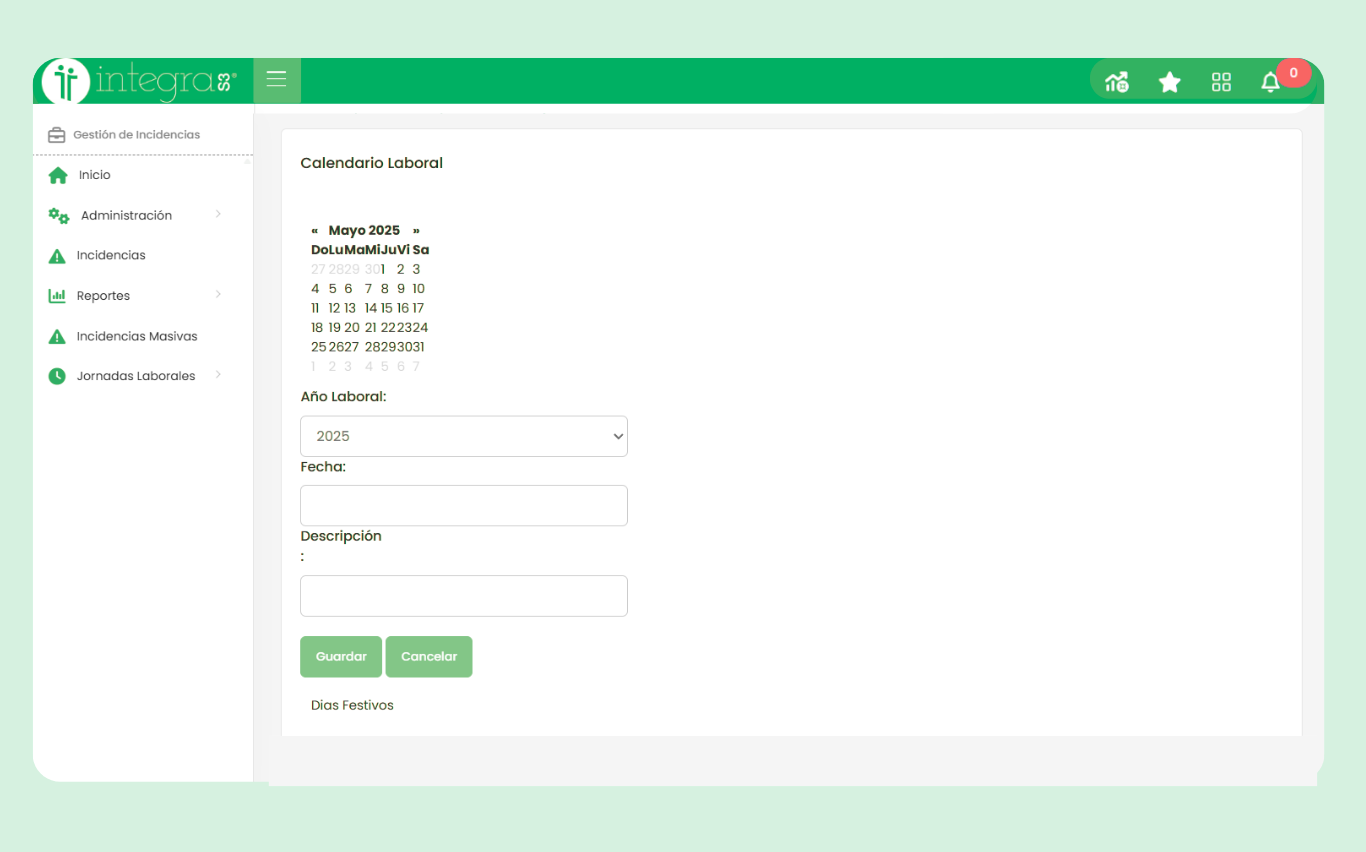Open Jornadas Laborales menu item
1366x852 pixels.
point(136,376)
